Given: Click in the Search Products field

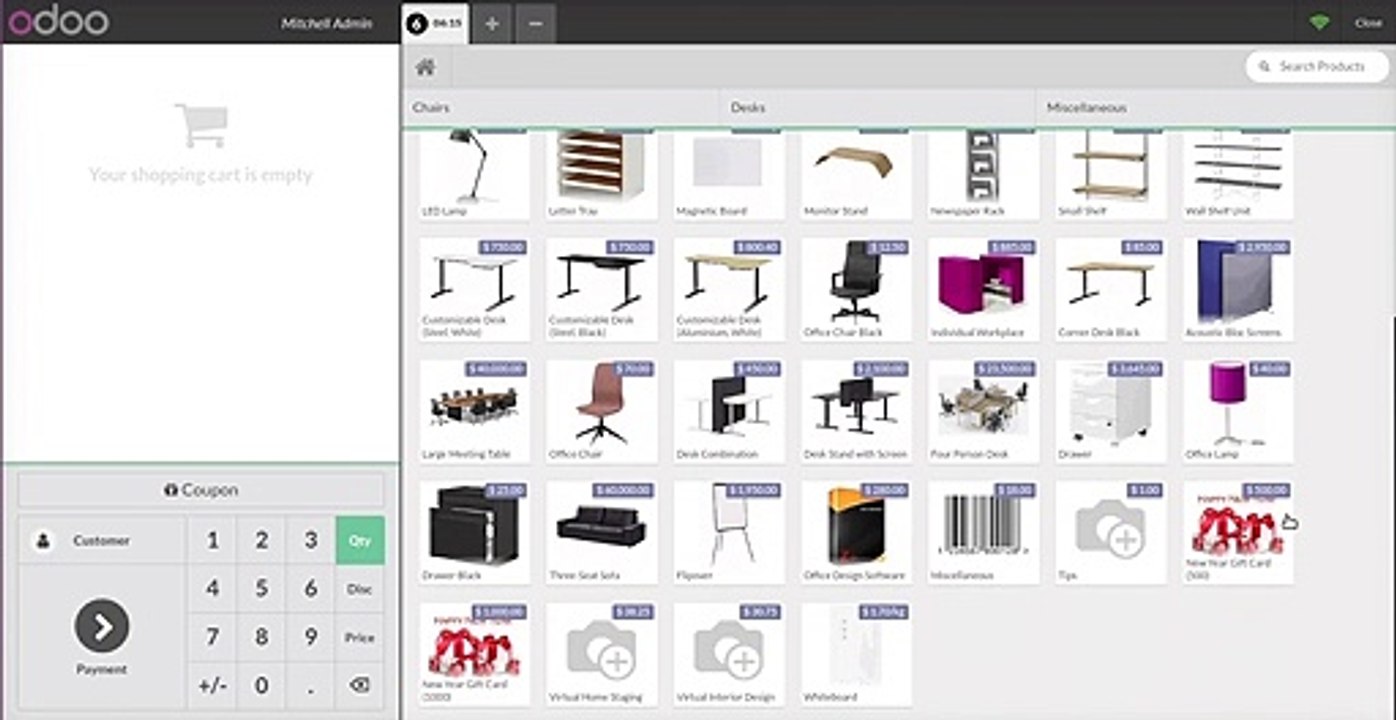Looking at the screenshot, I should (1318, 67).
